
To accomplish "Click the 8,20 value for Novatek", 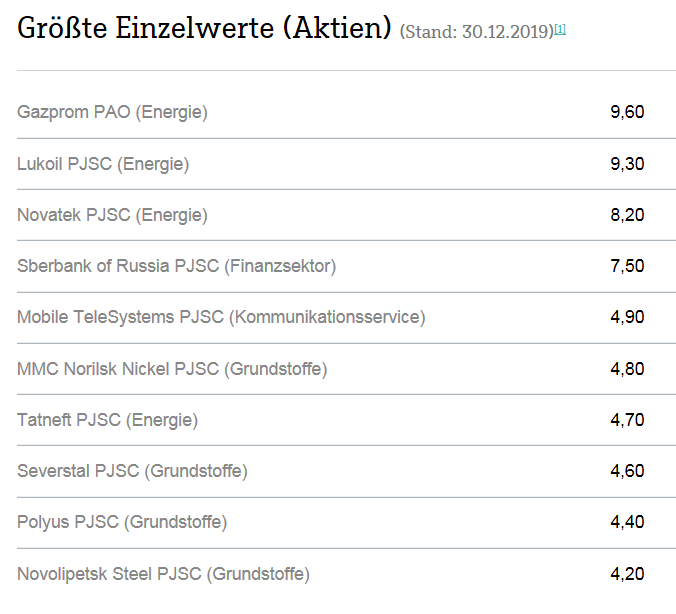I will 627,215.
